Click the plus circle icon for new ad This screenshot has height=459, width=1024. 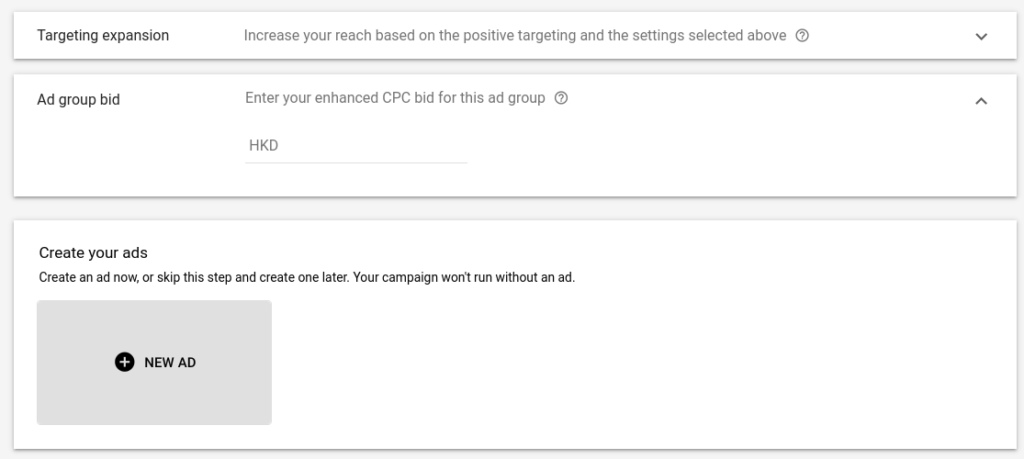[x=125, y=362]
